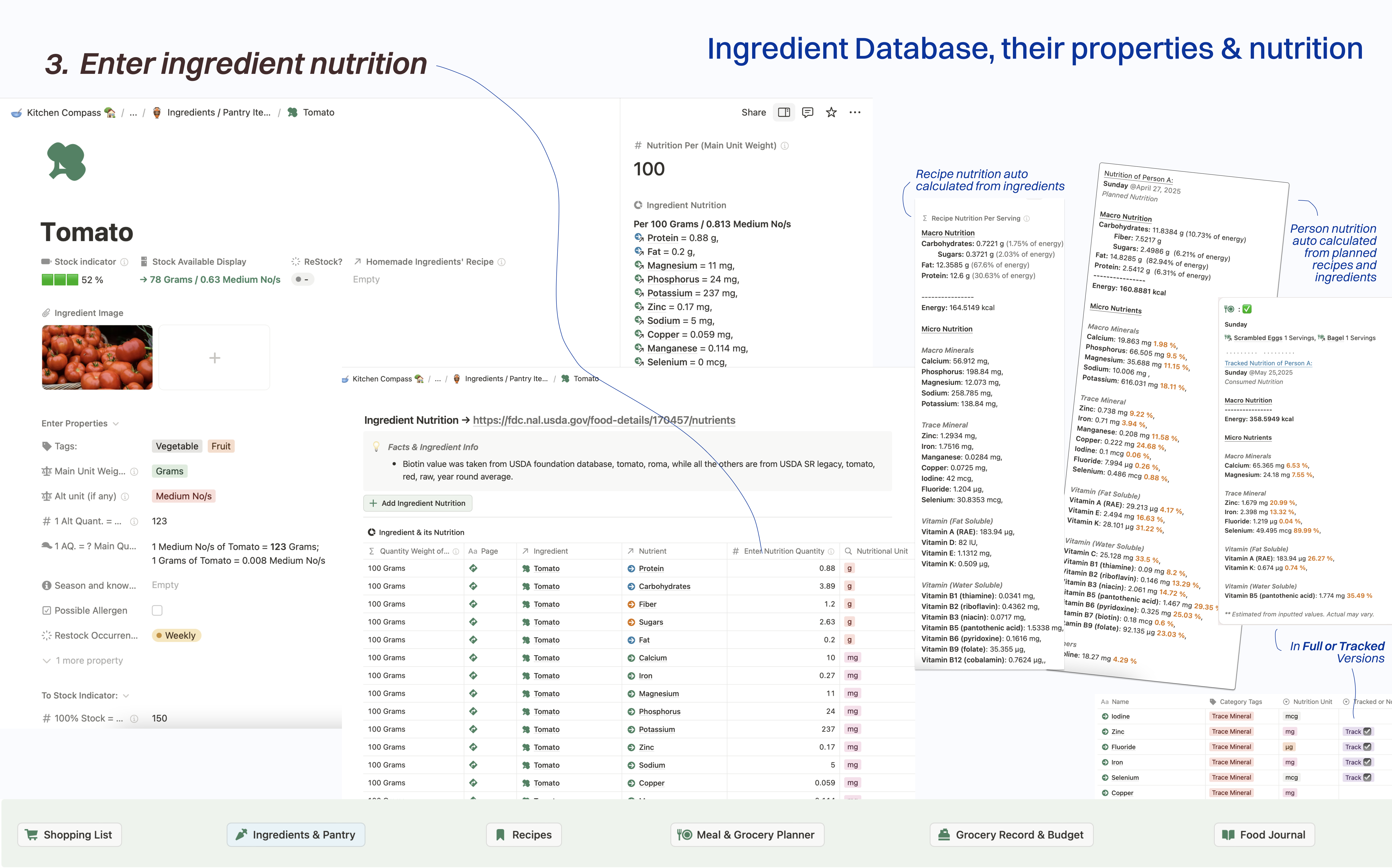Open page icon in Calcium row
Viewport: 1392px width, 868px height.
tap(473, 658)
